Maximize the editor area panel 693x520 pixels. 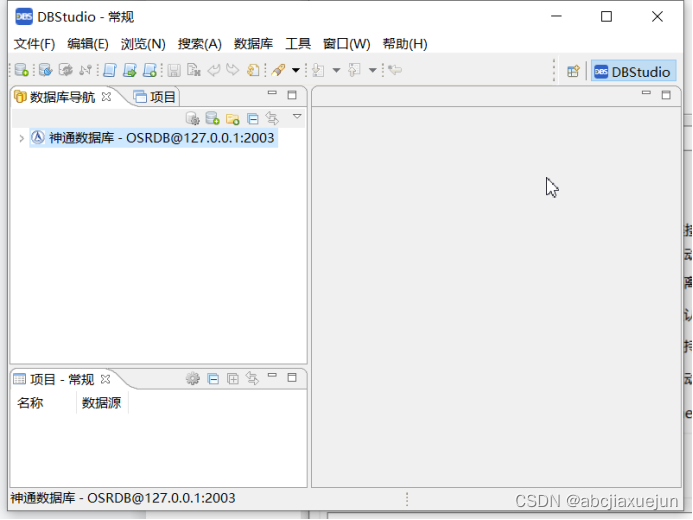[x=666, y=95]
